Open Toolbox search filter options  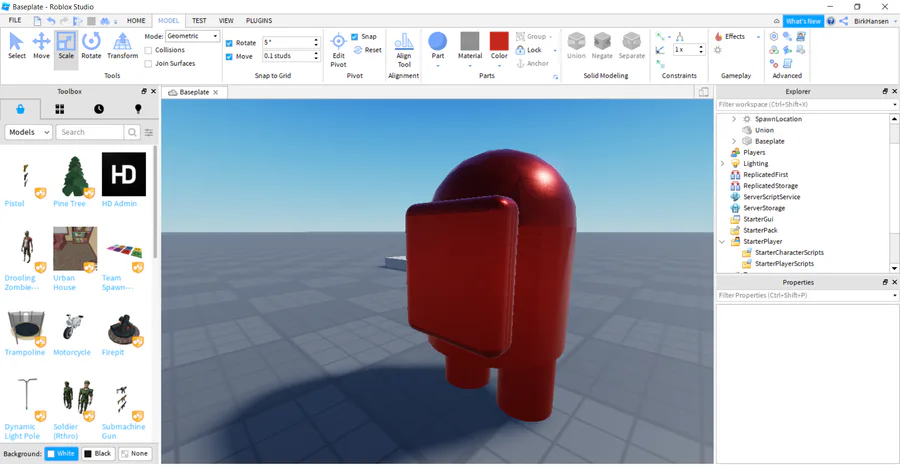[x=149, y=133]
